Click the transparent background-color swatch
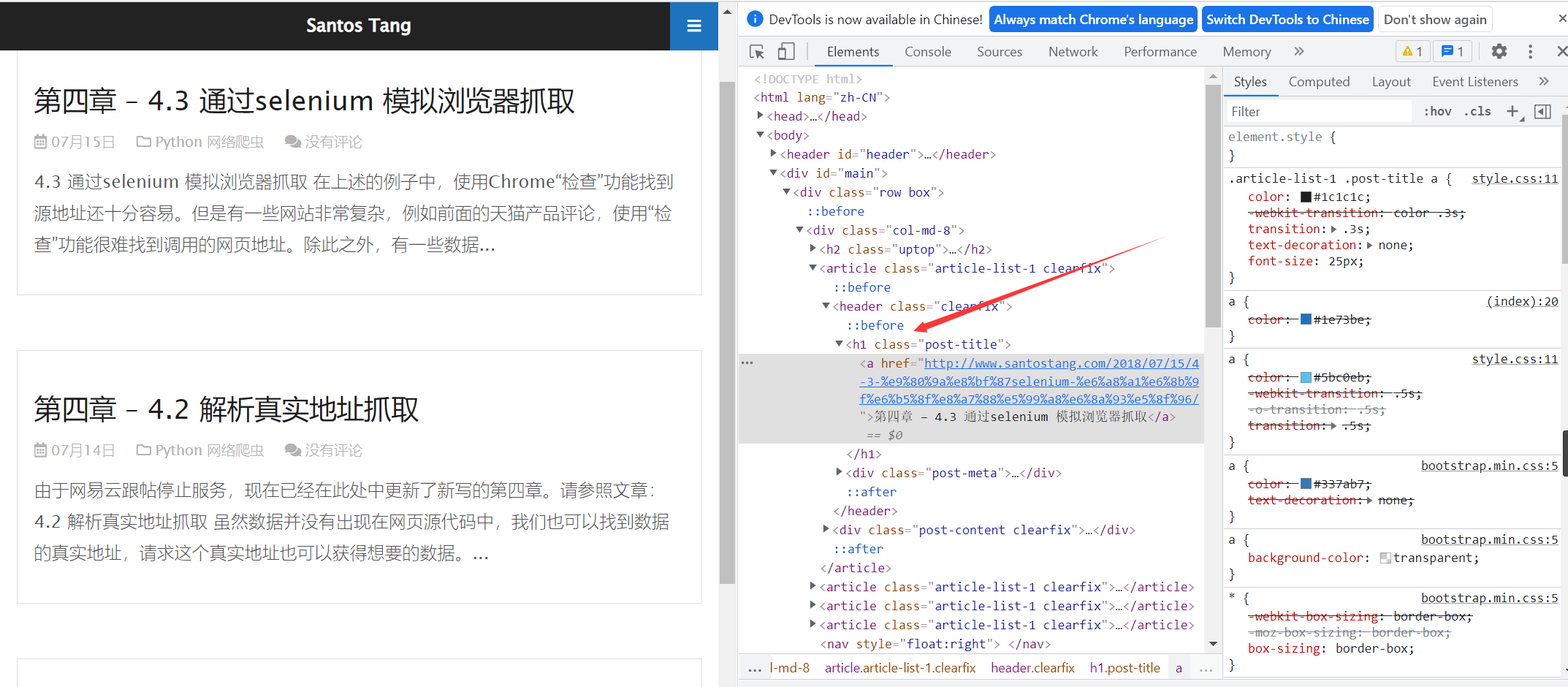This screenshot has height=687, width=1568. tap(1385, 558)
